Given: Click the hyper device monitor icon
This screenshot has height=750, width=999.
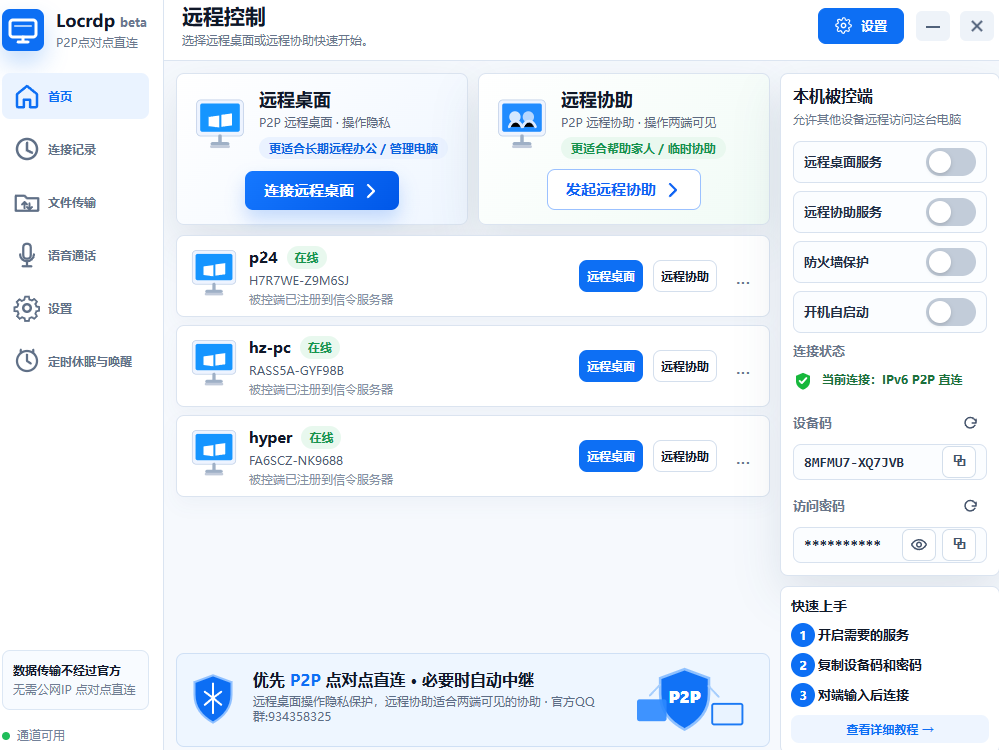Looking at the screenshot, I should click(214, 452).
